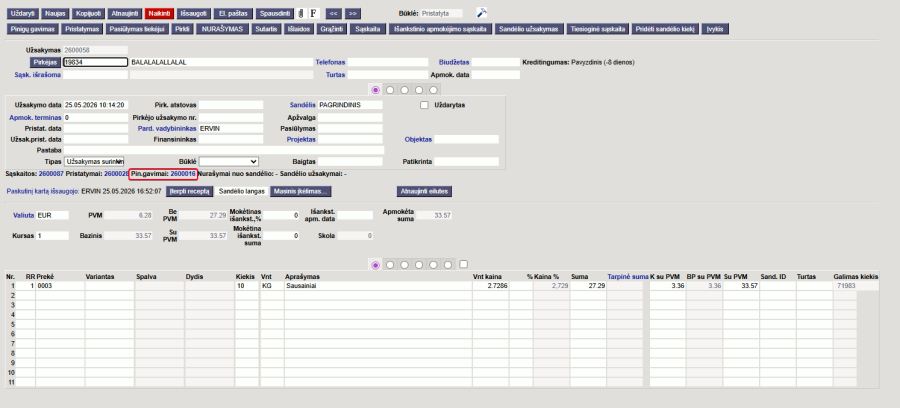The image size is (900, 408).
Task: Click the Grąžinti button
Action: pos(332,29)
